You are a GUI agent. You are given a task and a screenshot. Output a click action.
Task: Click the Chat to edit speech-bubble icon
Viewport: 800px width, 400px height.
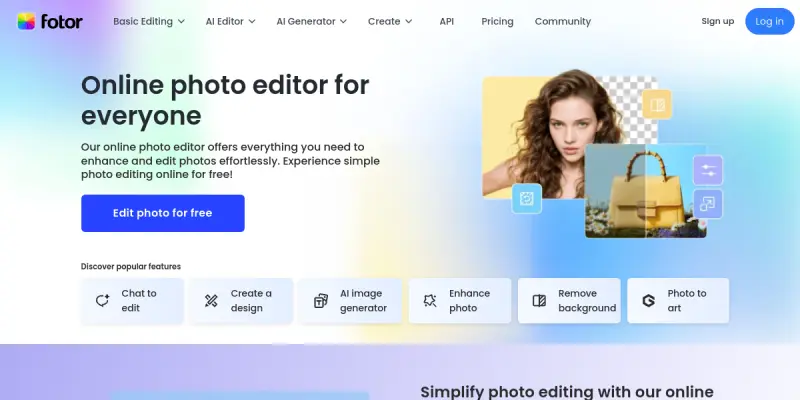(103, 301)
